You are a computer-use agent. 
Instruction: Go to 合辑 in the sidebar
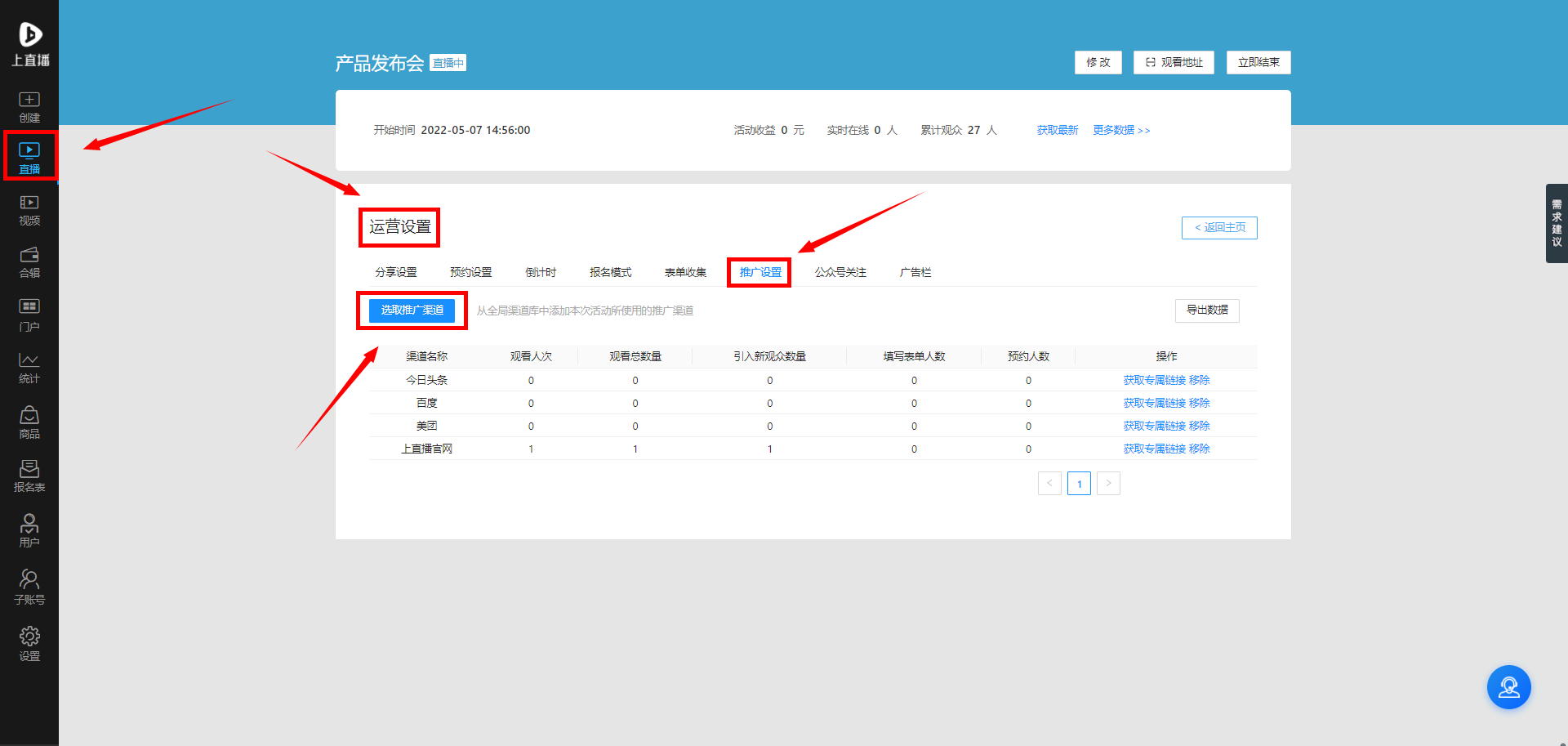[29, 262]
